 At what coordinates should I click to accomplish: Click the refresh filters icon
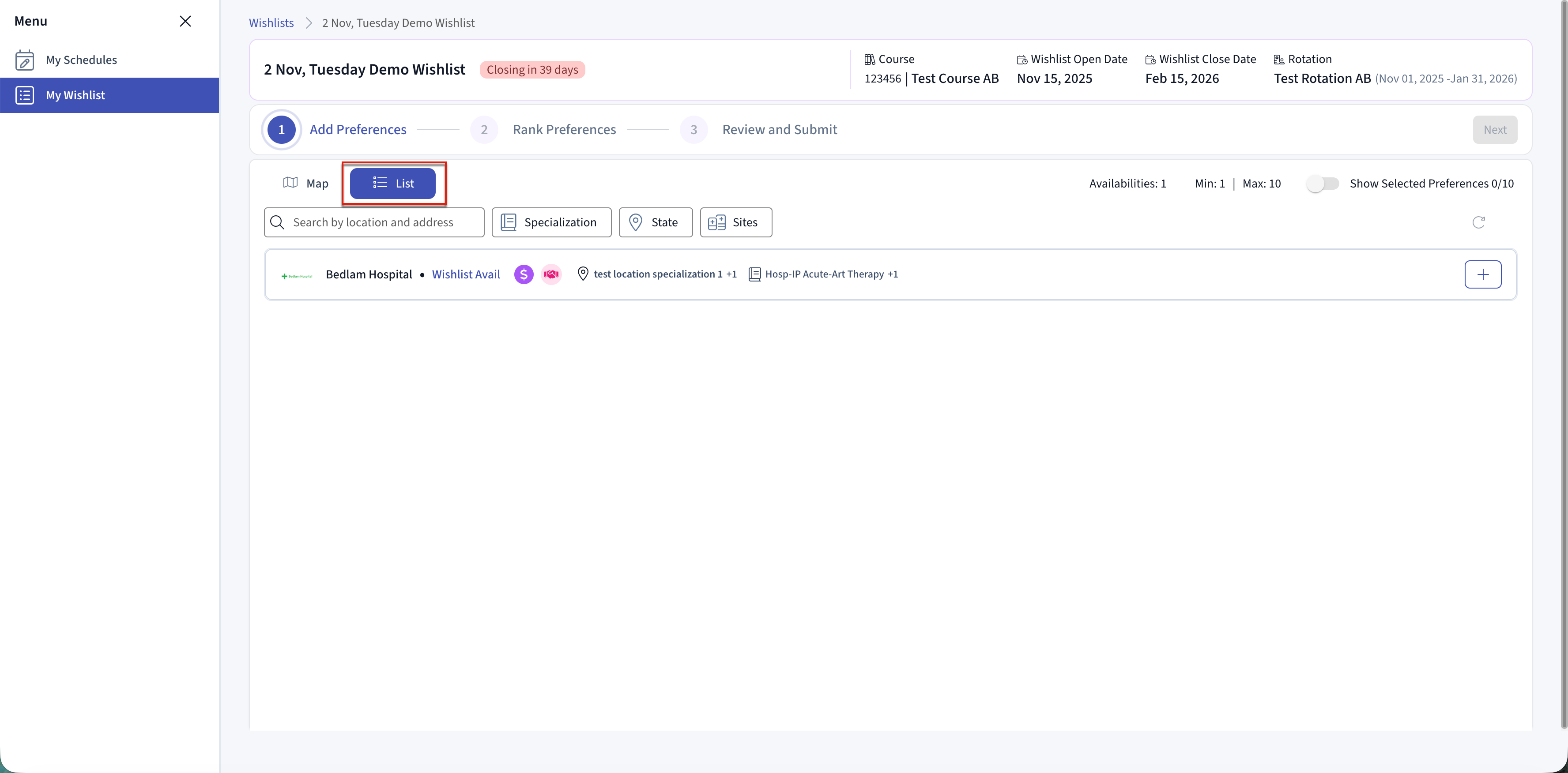click(1478, 223)
